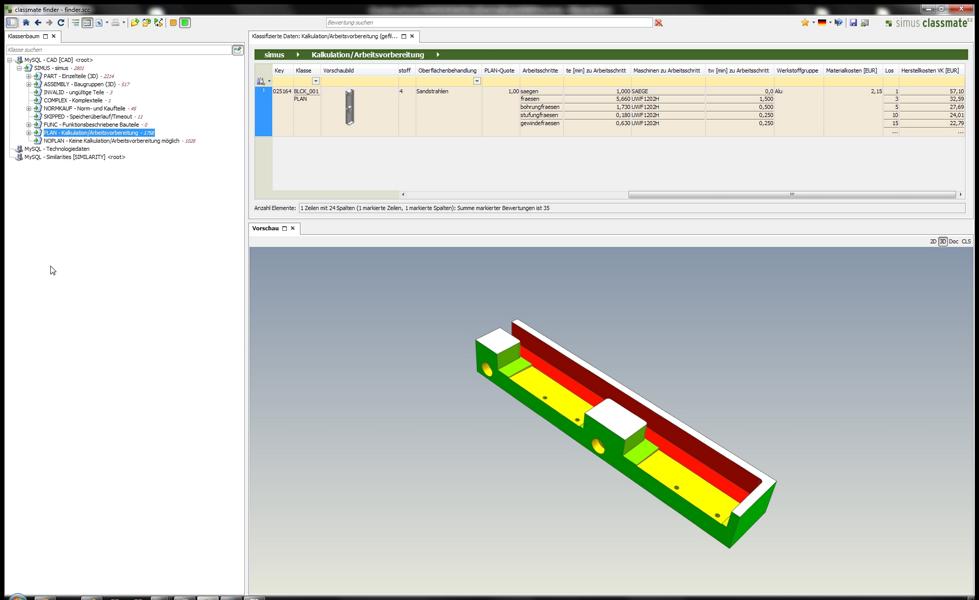
Task: Select the Vorschau tab
Action: [x=265, y=229]
